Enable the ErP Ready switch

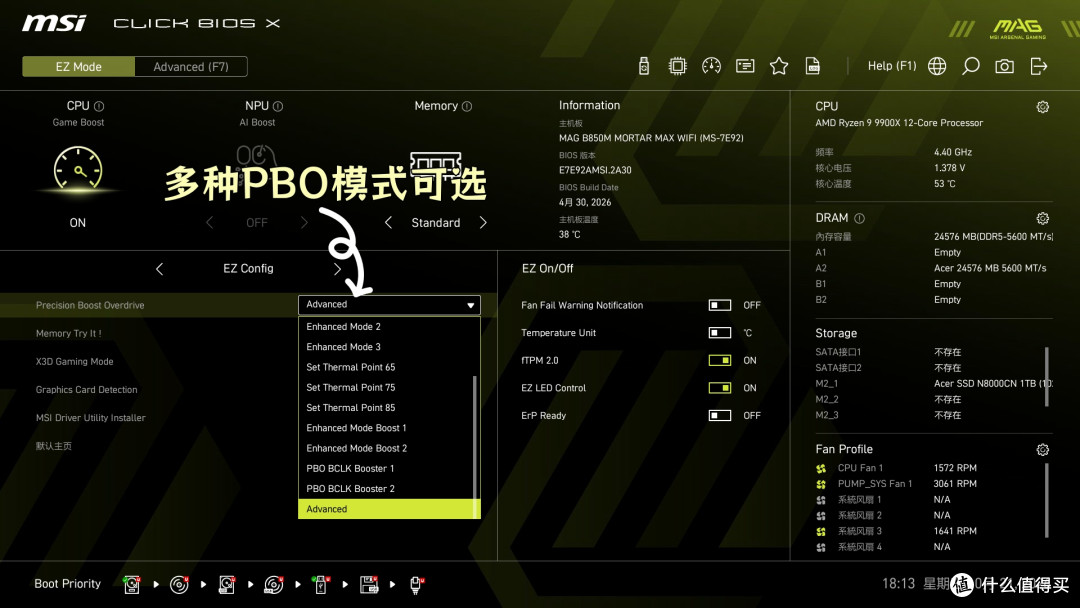point(720,415)
